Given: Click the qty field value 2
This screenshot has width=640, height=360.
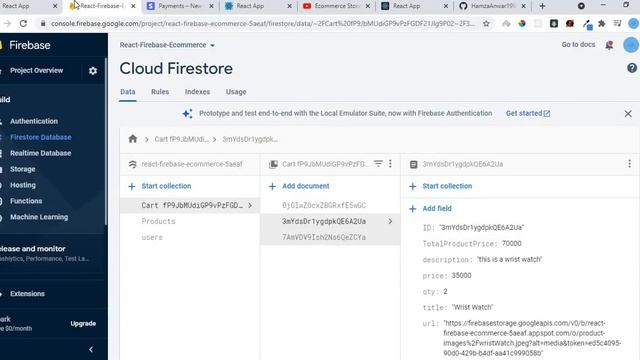Looking at the screenshot, I should [445, 291].
